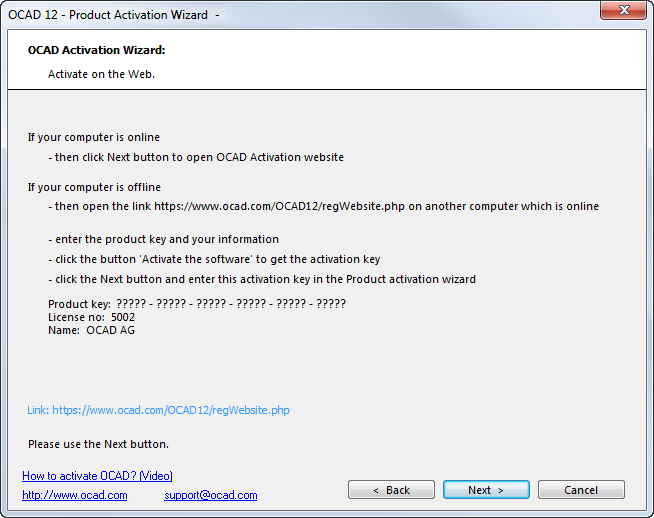
Task: Select the Product key text line
Action: [197, 304]
